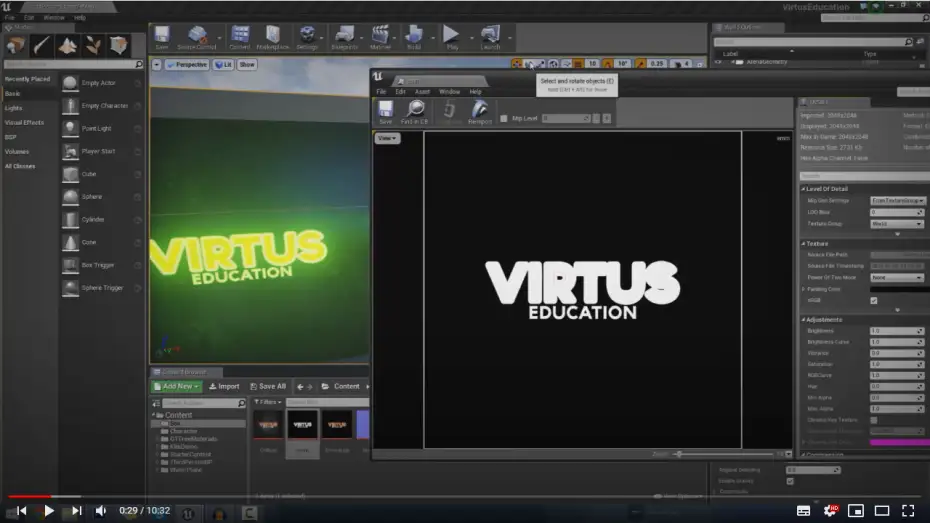The image size is (930, 523).
Task: Select Lights category in Modes panel
Action: 14,108
